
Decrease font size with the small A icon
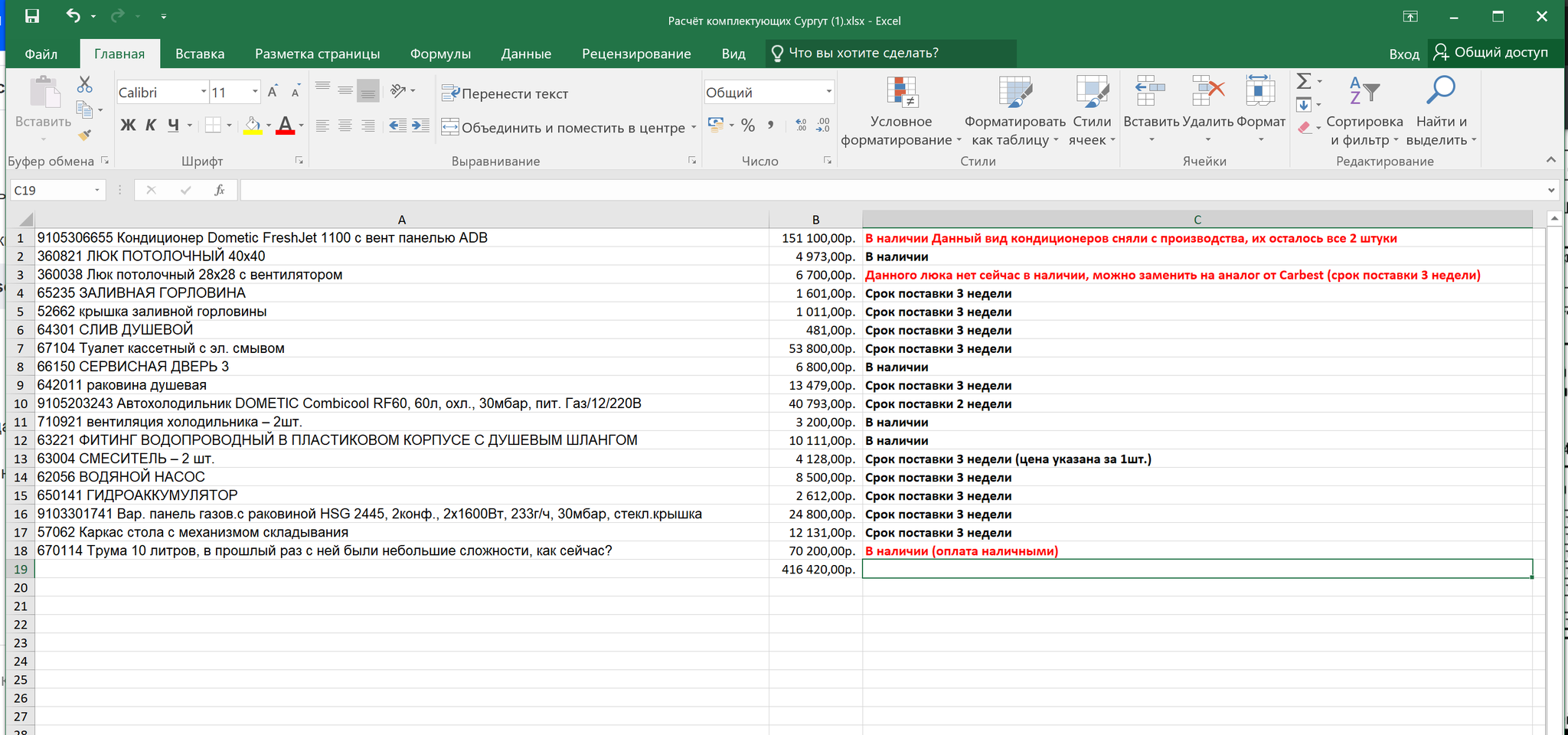(x=296, y=92)
